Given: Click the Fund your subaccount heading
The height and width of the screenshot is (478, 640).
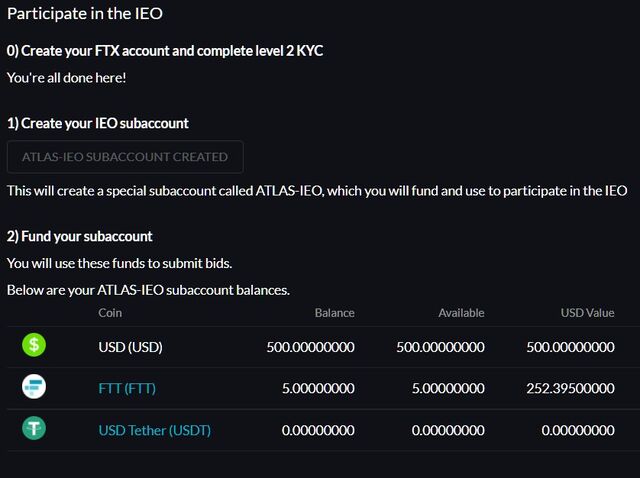Looking at the screenshot, I should coord(80,236).
